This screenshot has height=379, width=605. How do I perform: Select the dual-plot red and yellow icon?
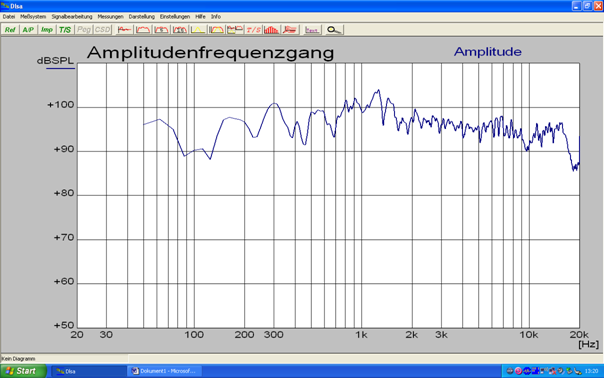pyautogui.click(x=235, y=30)
